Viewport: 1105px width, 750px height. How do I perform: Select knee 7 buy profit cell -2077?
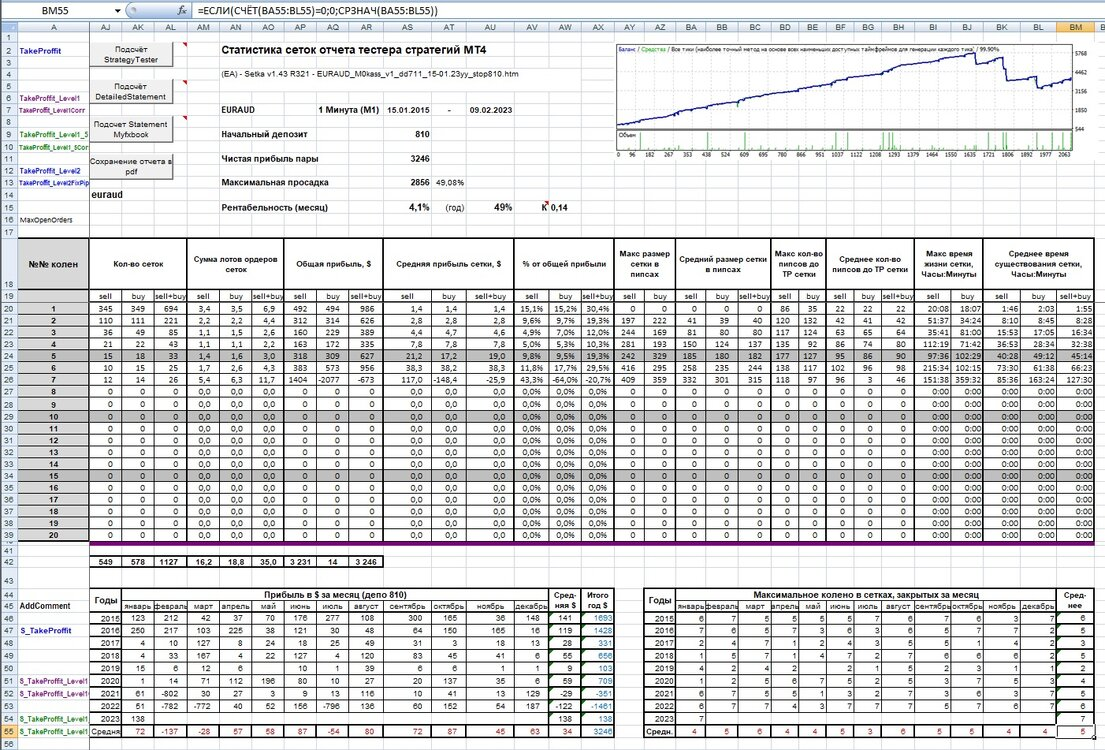pos(333,380)
